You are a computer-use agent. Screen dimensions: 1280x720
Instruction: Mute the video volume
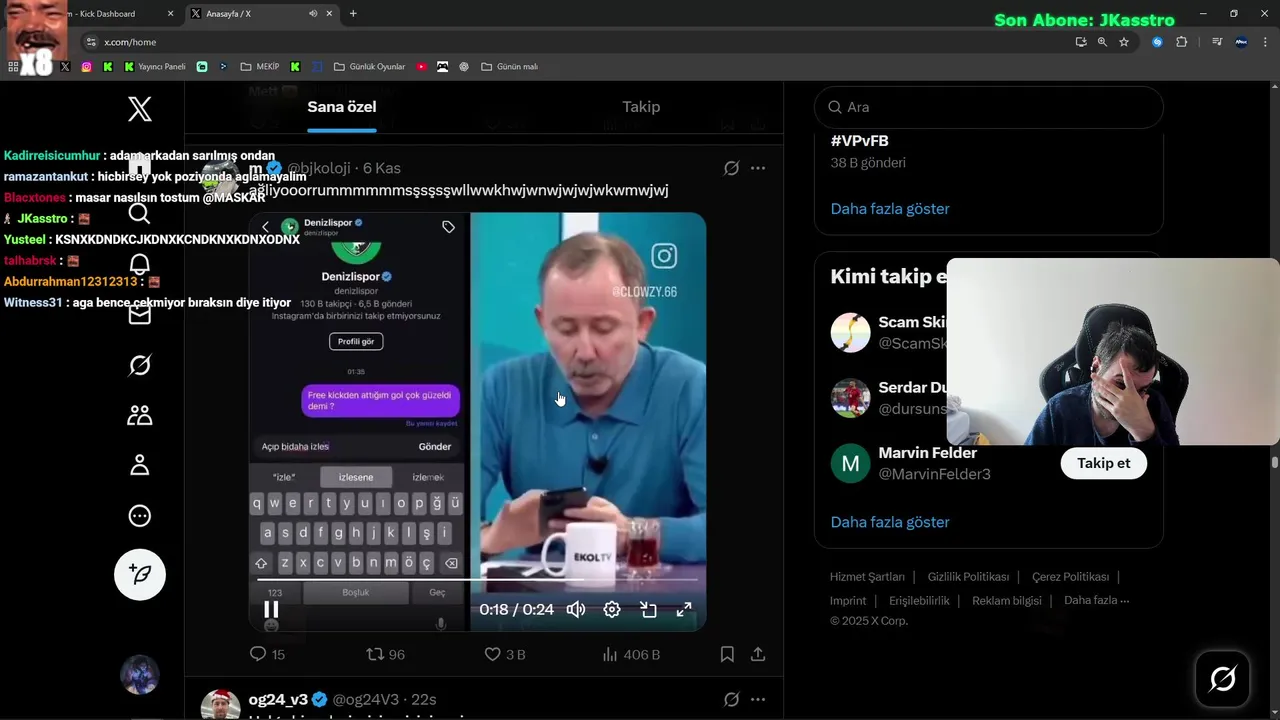click(x=576, y=609)
